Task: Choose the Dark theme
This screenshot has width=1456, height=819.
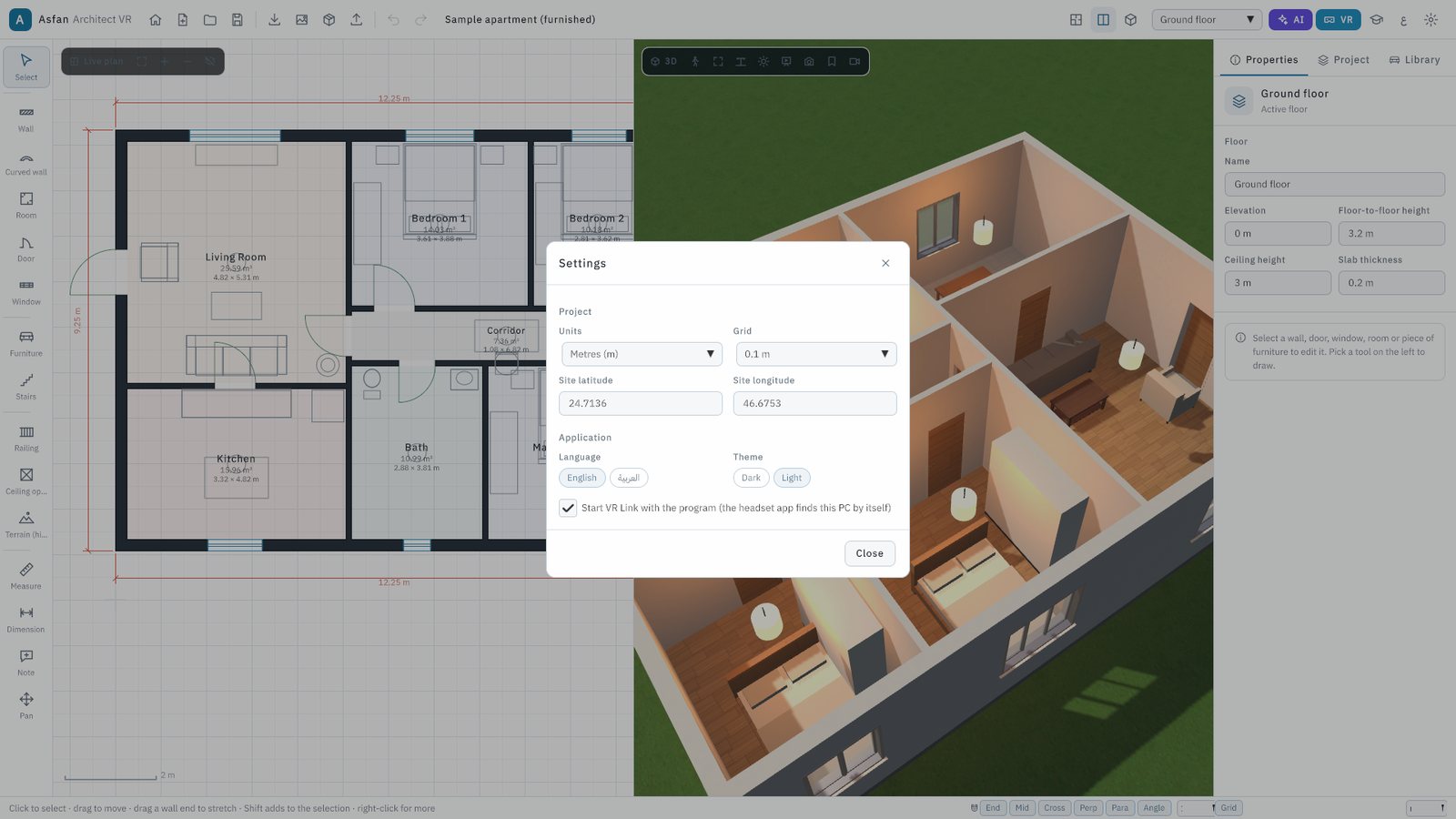Action: pos(751,478)
